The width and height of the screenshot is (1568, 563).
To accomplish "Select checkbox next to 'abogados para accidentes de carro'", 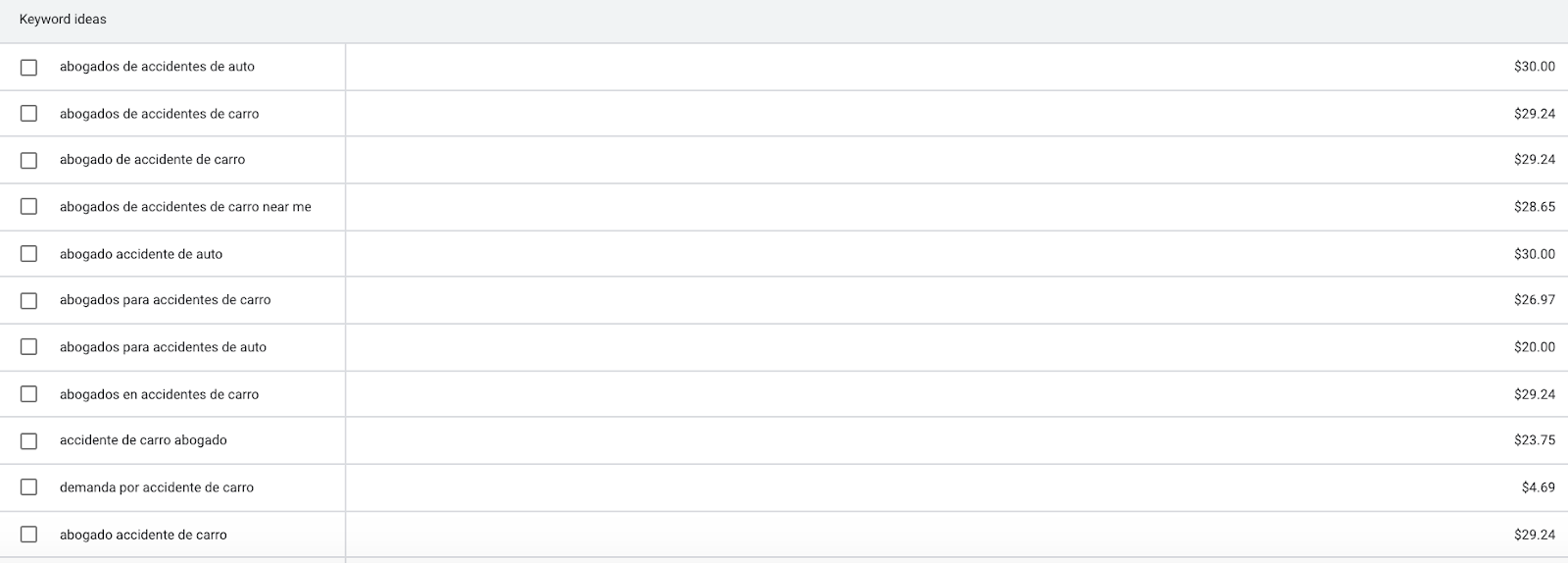I will click(x=28, y=300).
